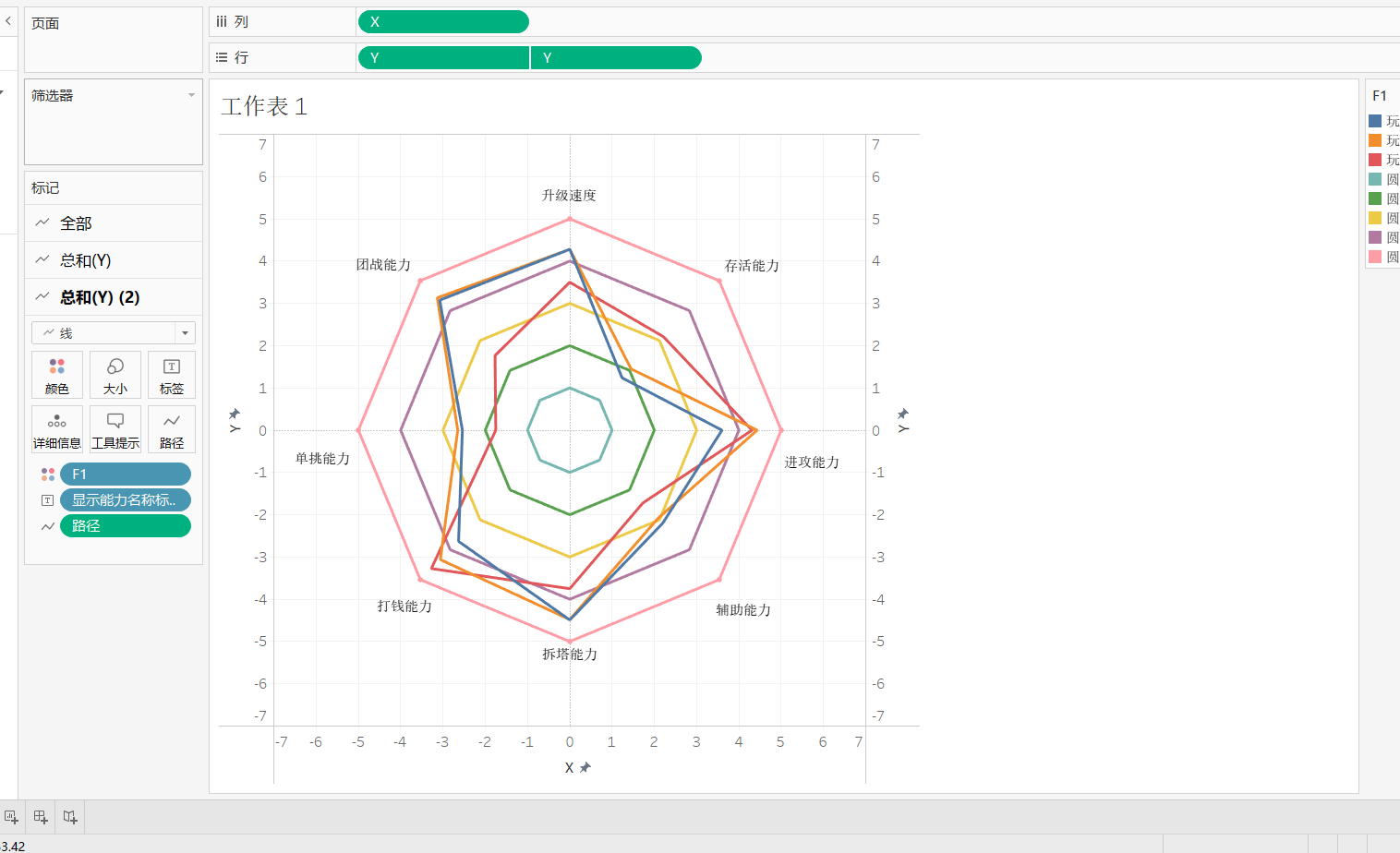This screenshot has width=1400, height=853.
Task: Open the 路径 path marks button
Action: (172, 429)
